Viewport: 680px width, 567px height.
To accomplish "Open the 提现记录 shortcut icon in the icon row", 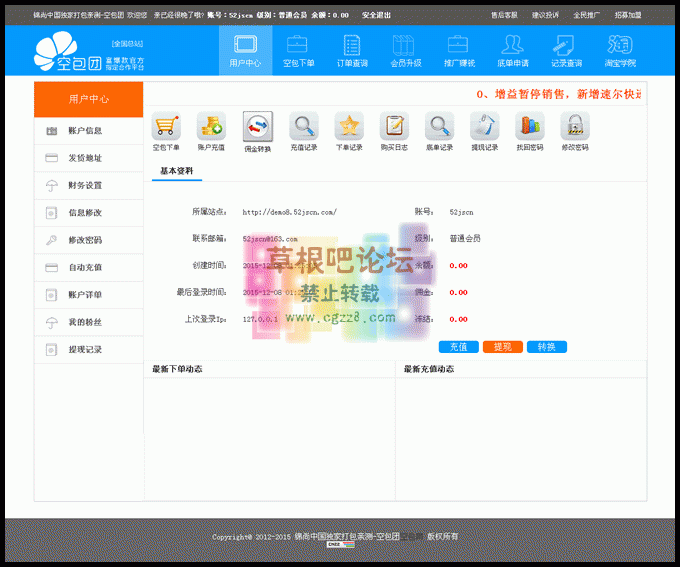I will tap(485, 126).
